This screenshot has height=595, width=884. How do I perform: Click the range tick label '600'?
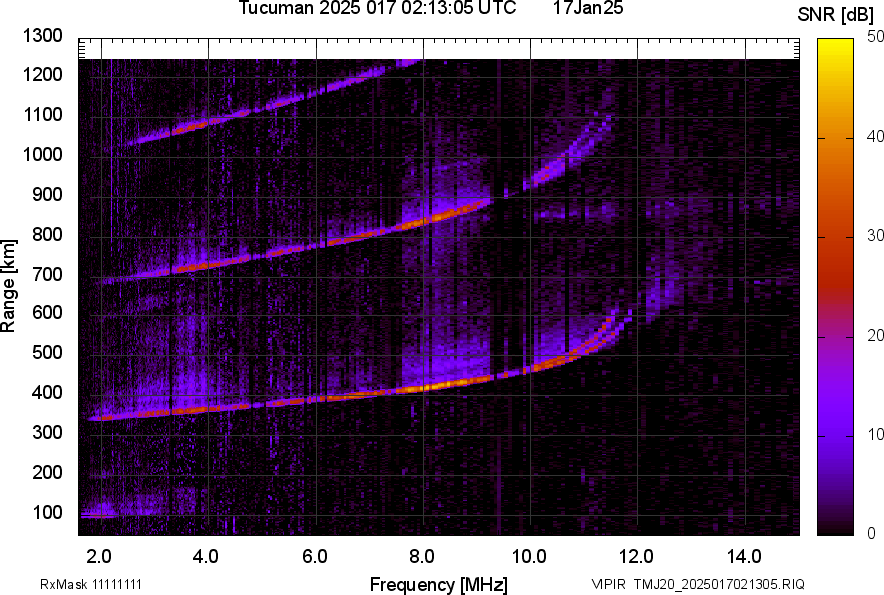coord(47,313)
